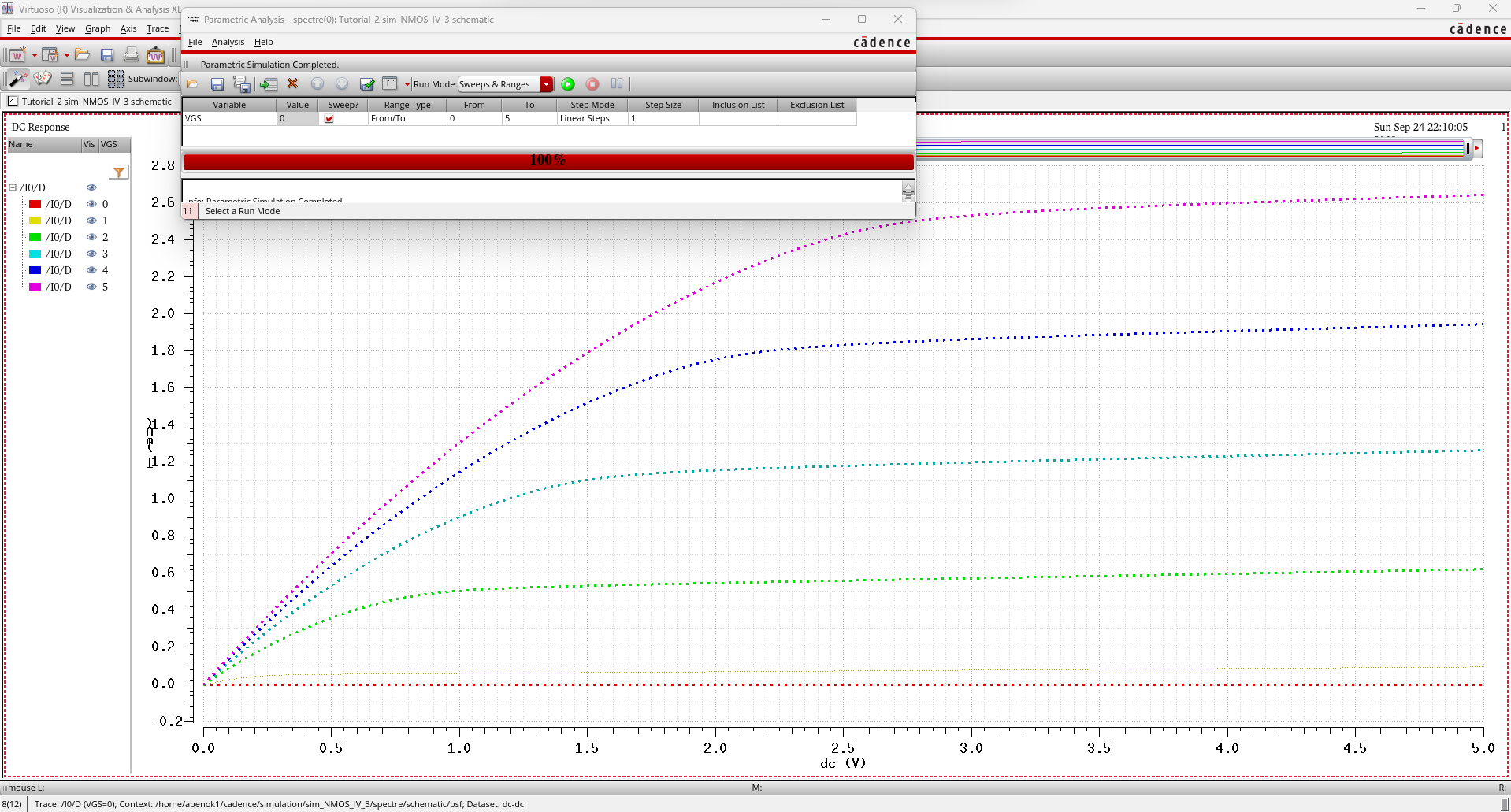Click the schematic tab icon
The height and width of the screenshot is (812, 1511).
click(13, 101)
